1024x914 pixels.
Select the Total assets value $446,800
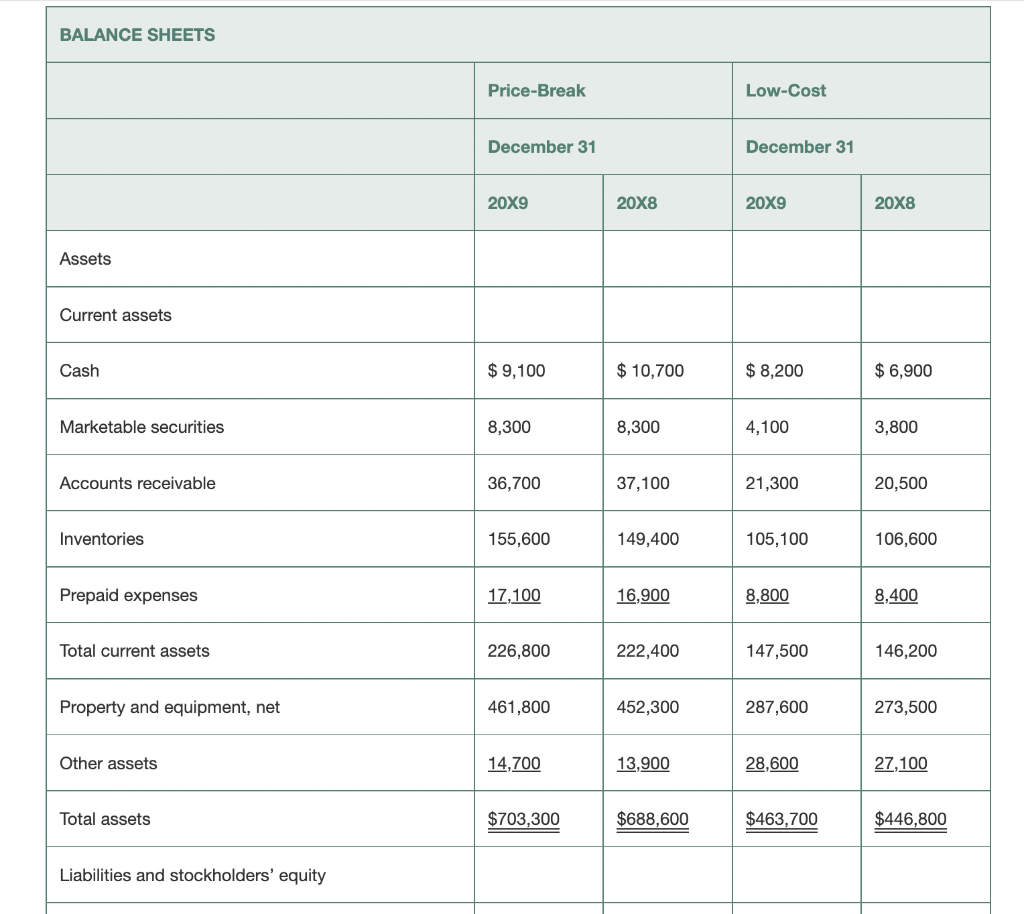pos(910,818)
